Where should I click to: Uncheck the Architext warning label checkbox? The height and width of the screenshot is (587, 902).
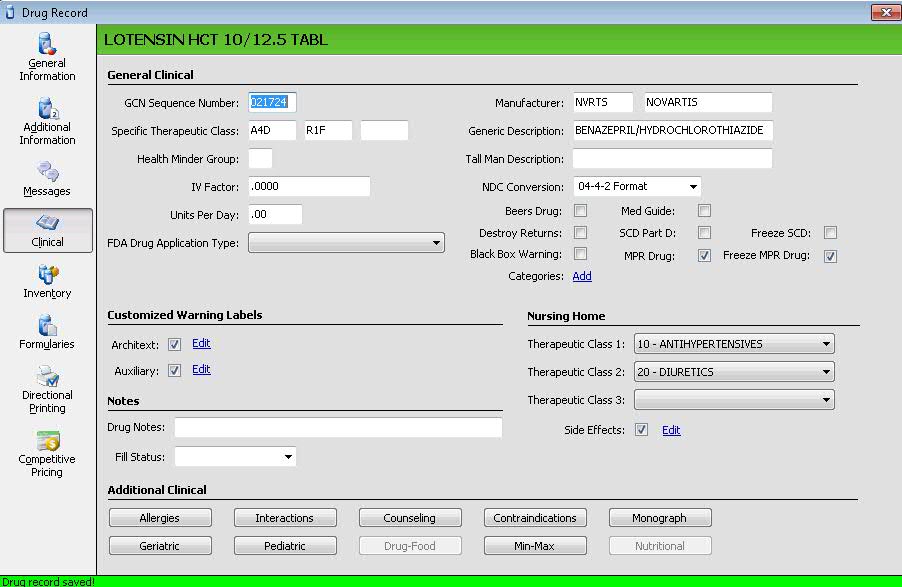(174, 344)
